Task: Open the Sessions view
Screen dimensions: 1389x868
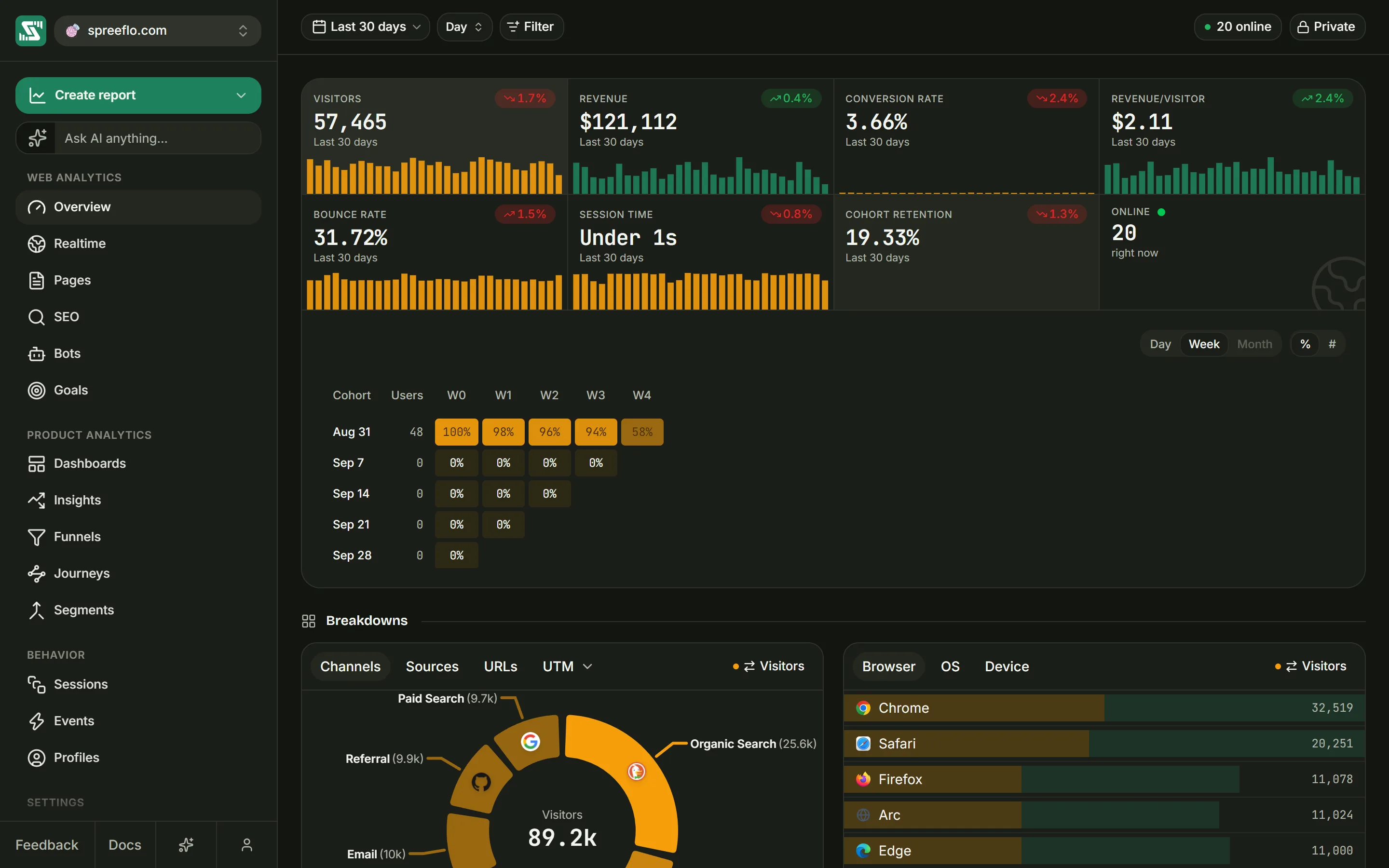Action: [138, 684]
